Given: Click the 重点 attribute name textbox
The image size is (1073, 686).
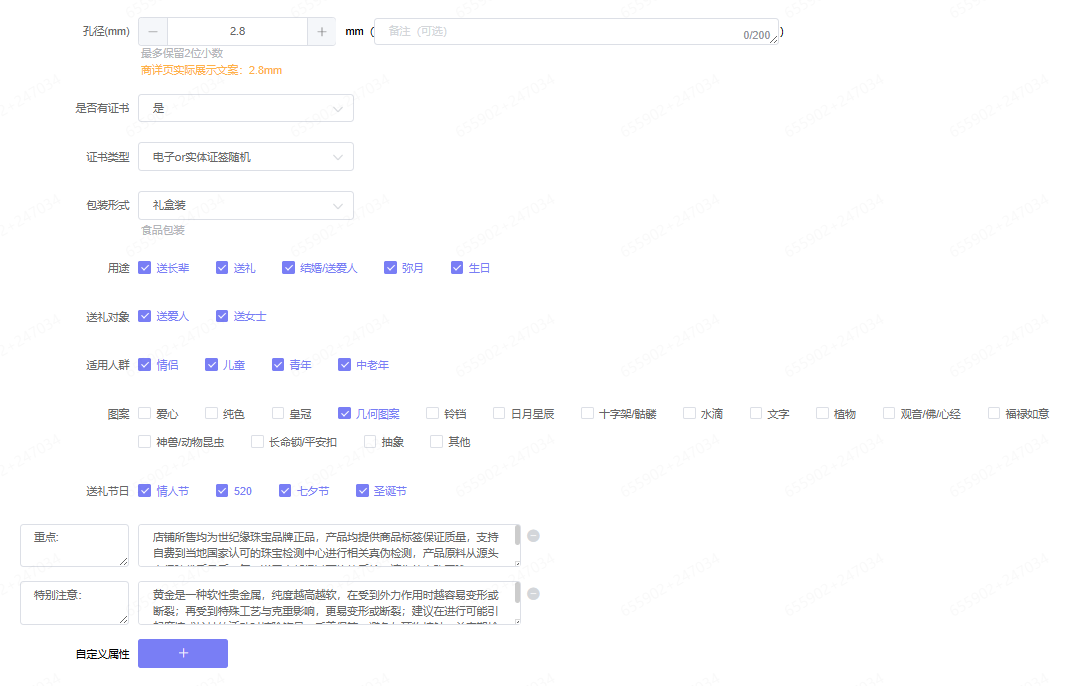Looking at the screenshot, I should click(74, 545).
